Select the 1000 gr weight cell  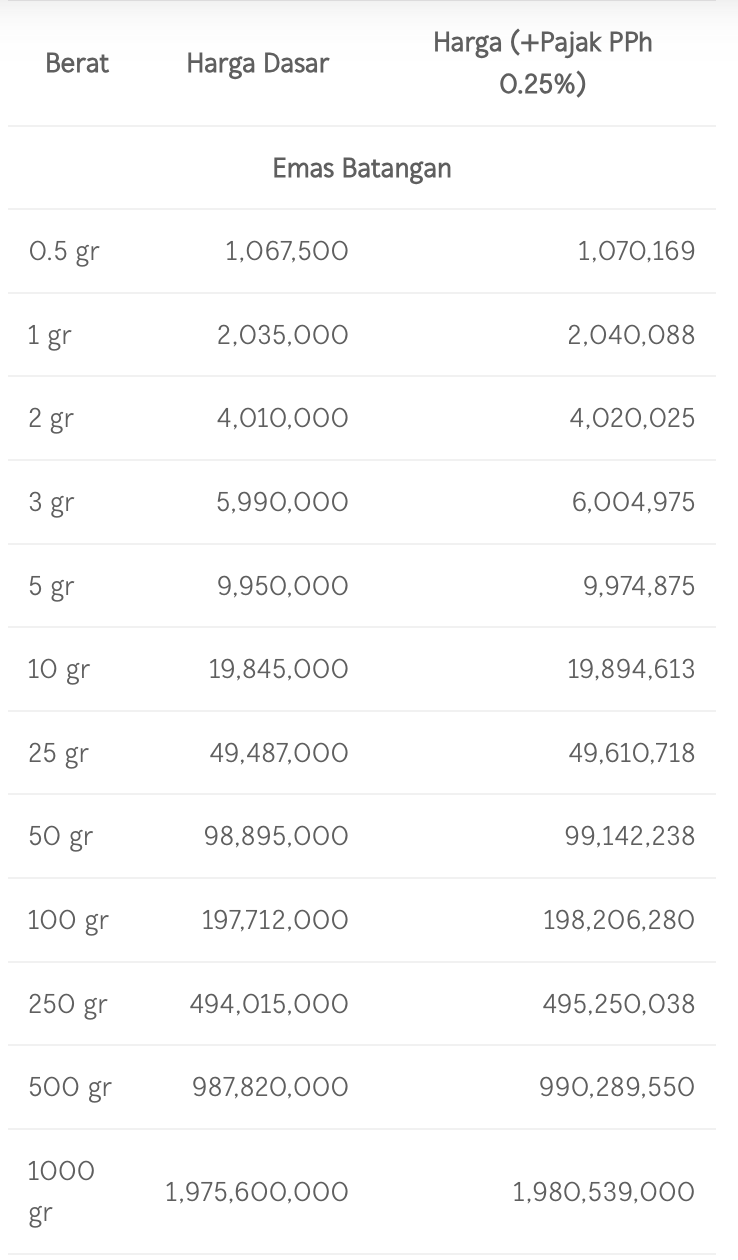[62, 1192]
